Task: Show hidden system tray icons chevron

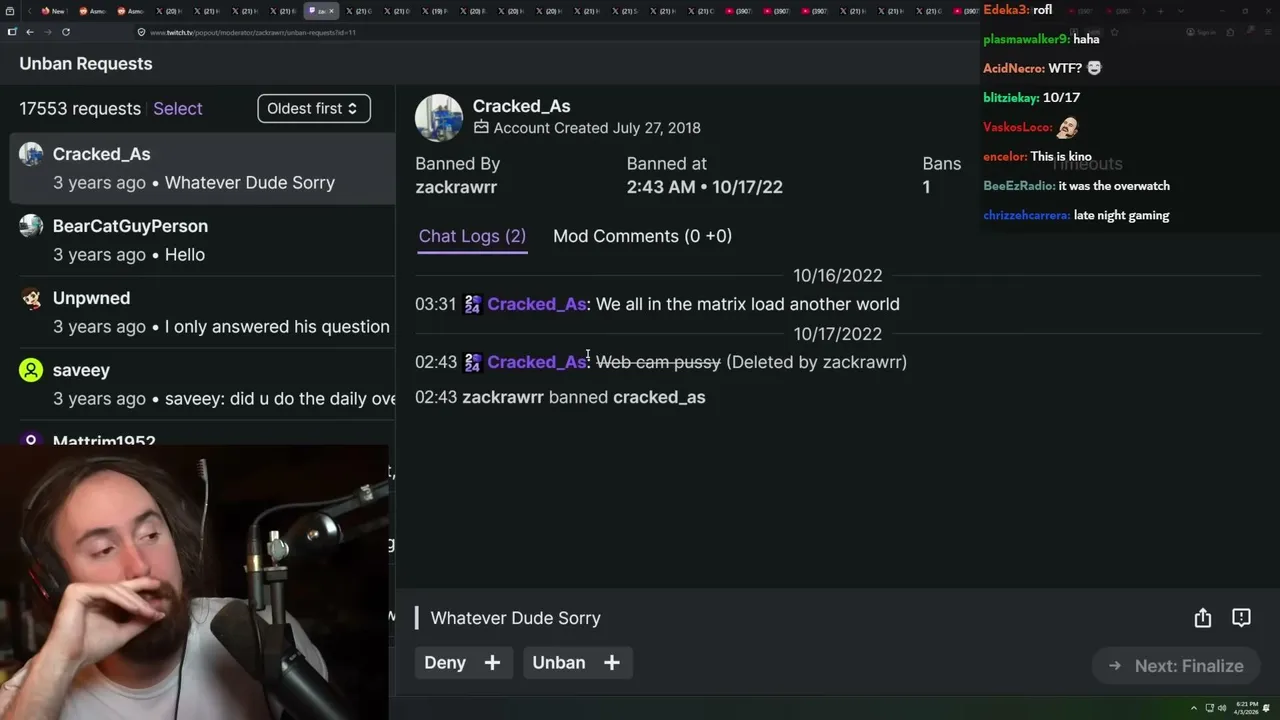Action: click(x=1193, y=708)
